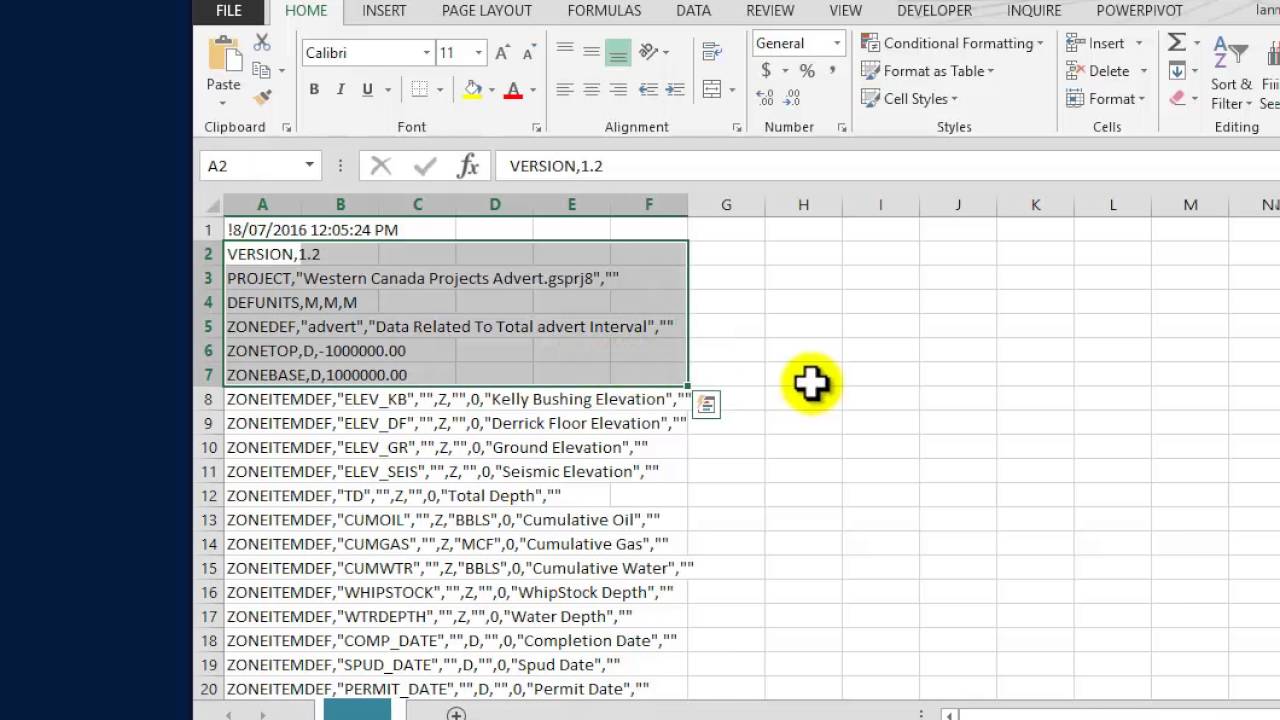Click the Paste clipboard icon

(223, 55)
